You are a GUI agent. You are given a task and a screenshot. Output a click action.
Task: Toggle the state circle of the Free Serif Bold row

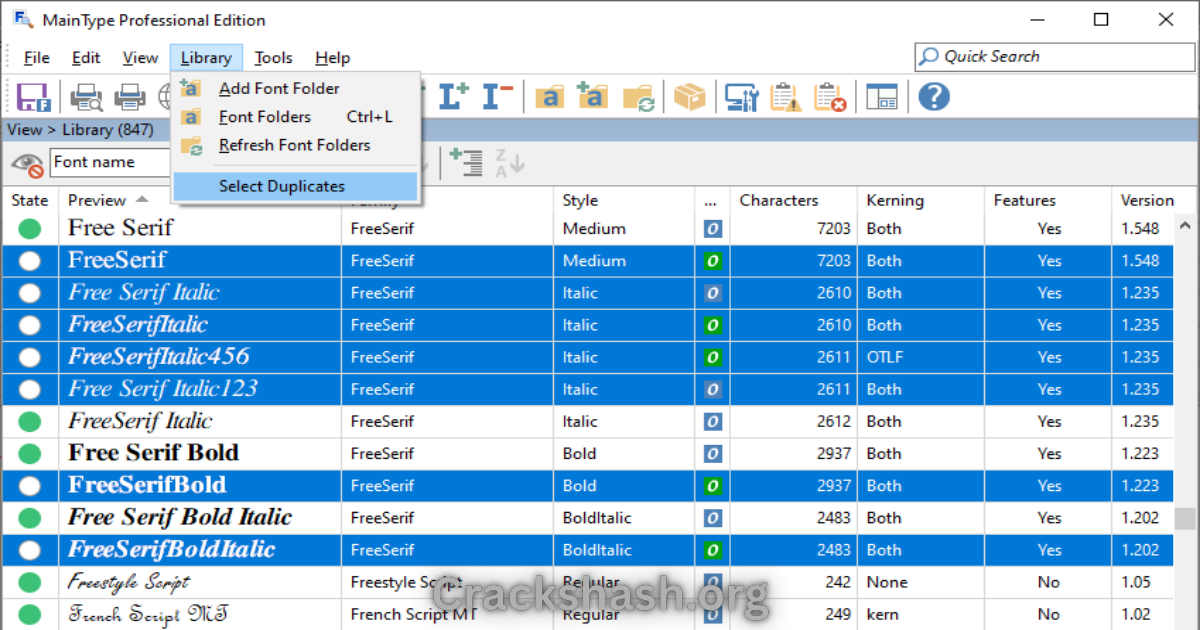pyautogui.click(x=30, y=453)
